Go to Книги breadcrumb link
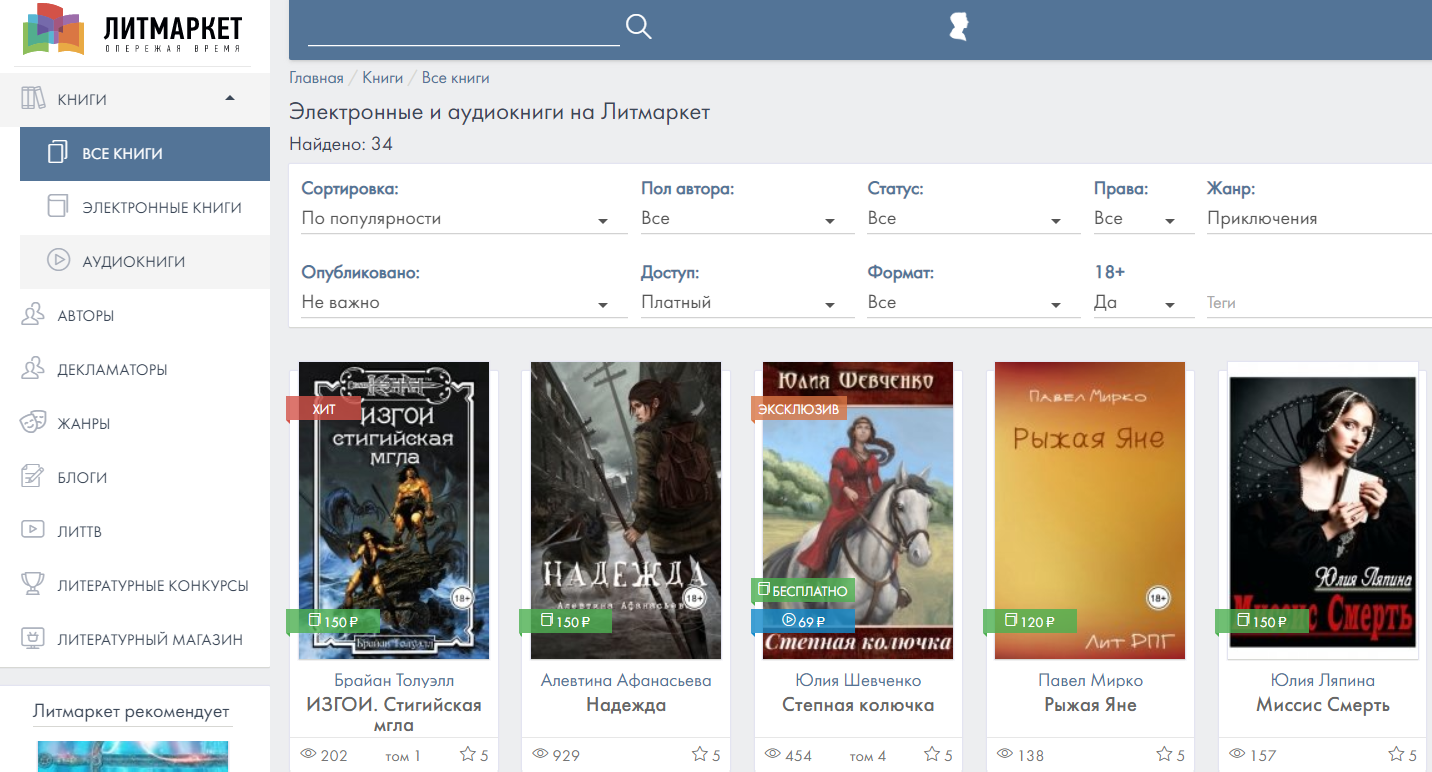The image size is (1432, 772). [382, 78]
